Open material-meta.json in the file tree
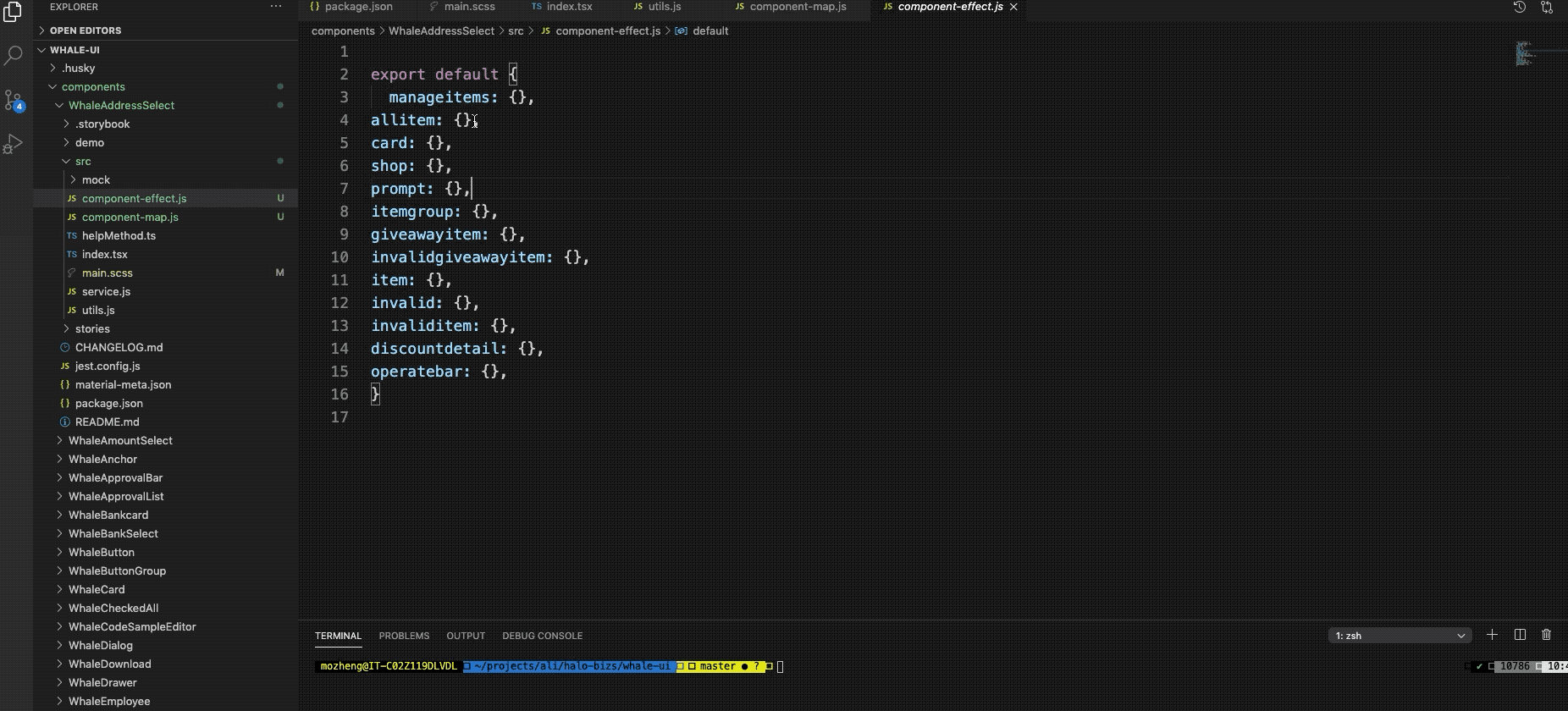The image size is (1568, 711). 165,385
